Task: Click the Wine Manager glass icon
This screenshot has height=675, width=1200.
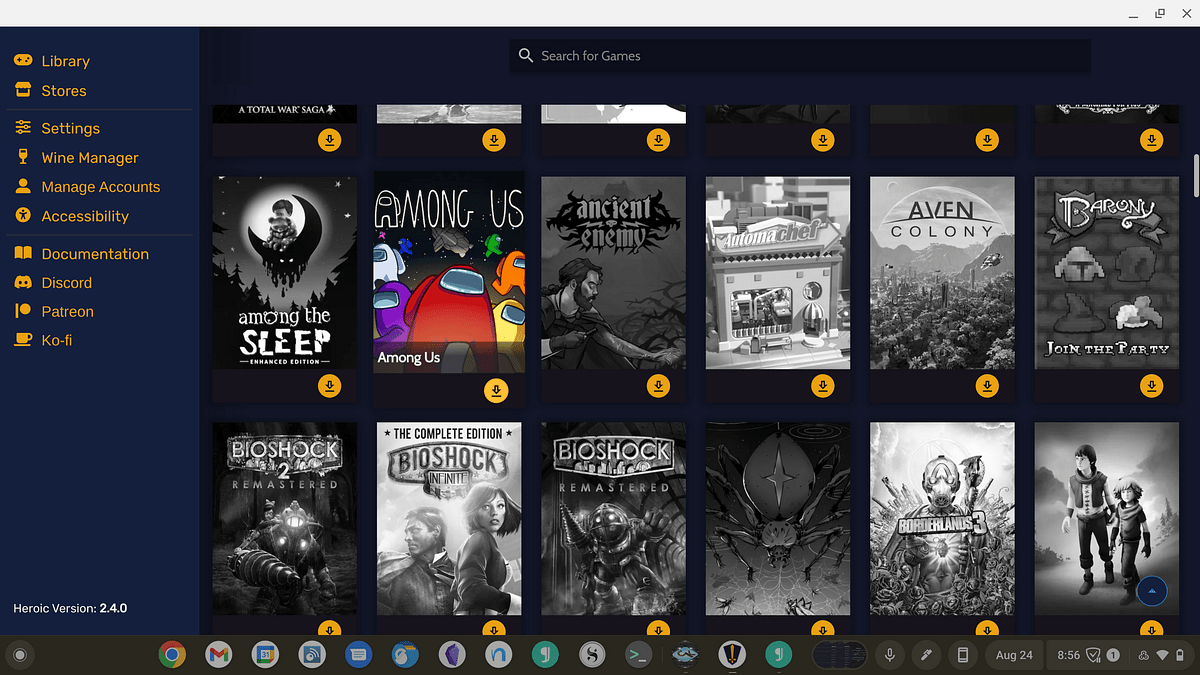Action: (21, 157)
